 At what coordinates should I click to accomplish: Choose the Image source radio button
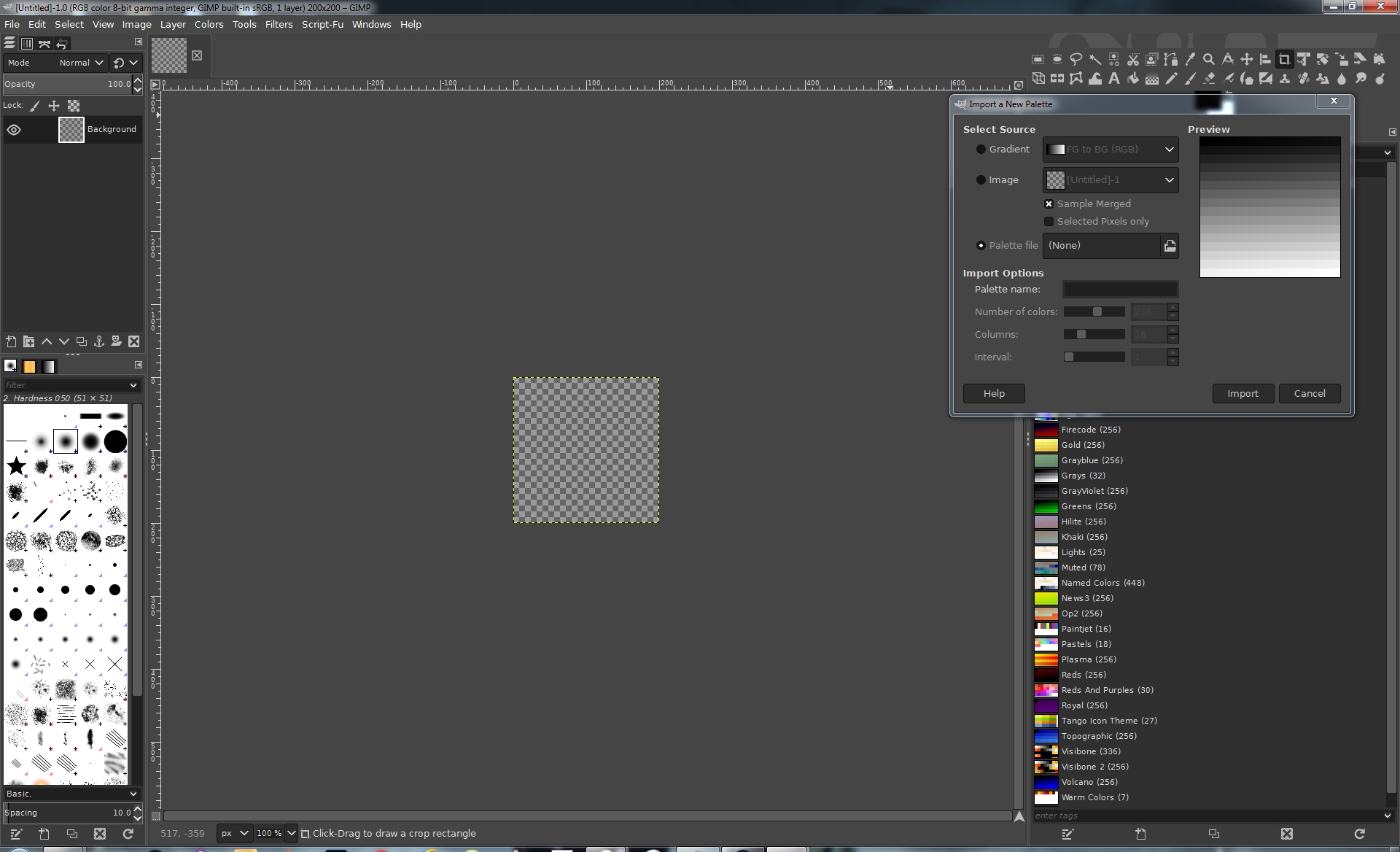pyautogui.click(x=981, y=180)
